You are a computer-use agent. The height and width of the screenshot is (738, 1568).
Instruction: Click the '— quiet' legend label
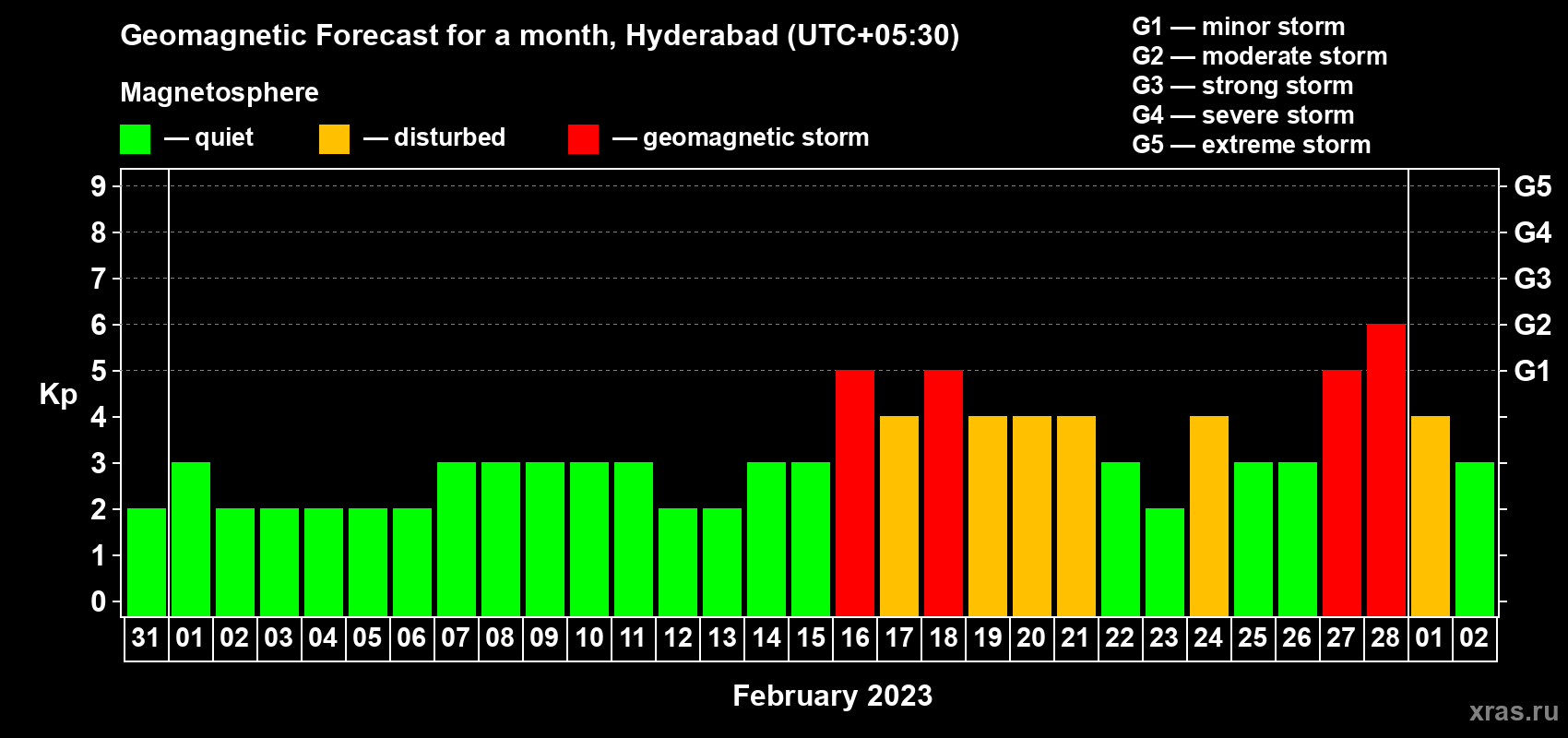(208, 137)
